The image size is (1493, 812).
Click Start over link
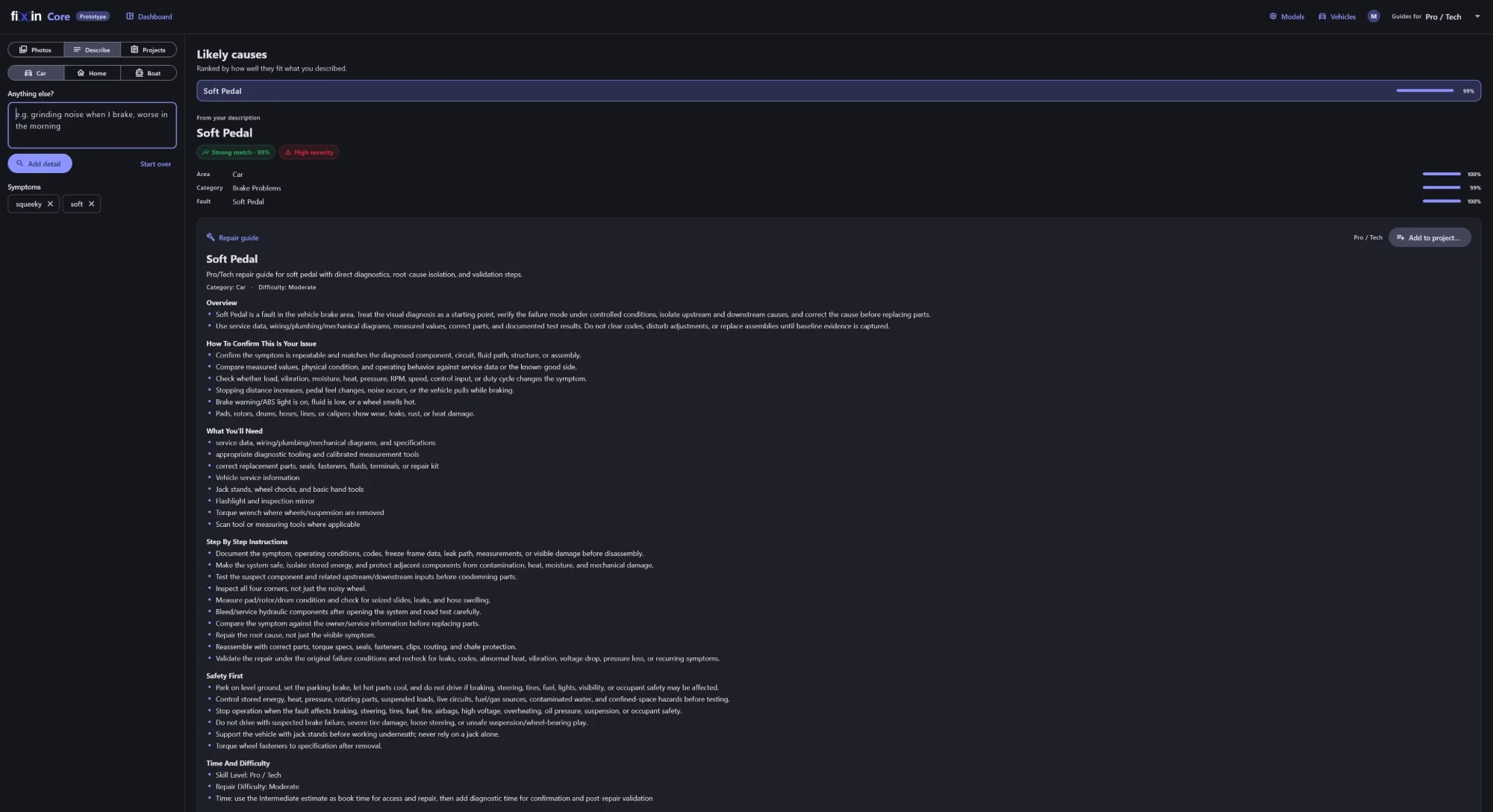pos(155,164)
